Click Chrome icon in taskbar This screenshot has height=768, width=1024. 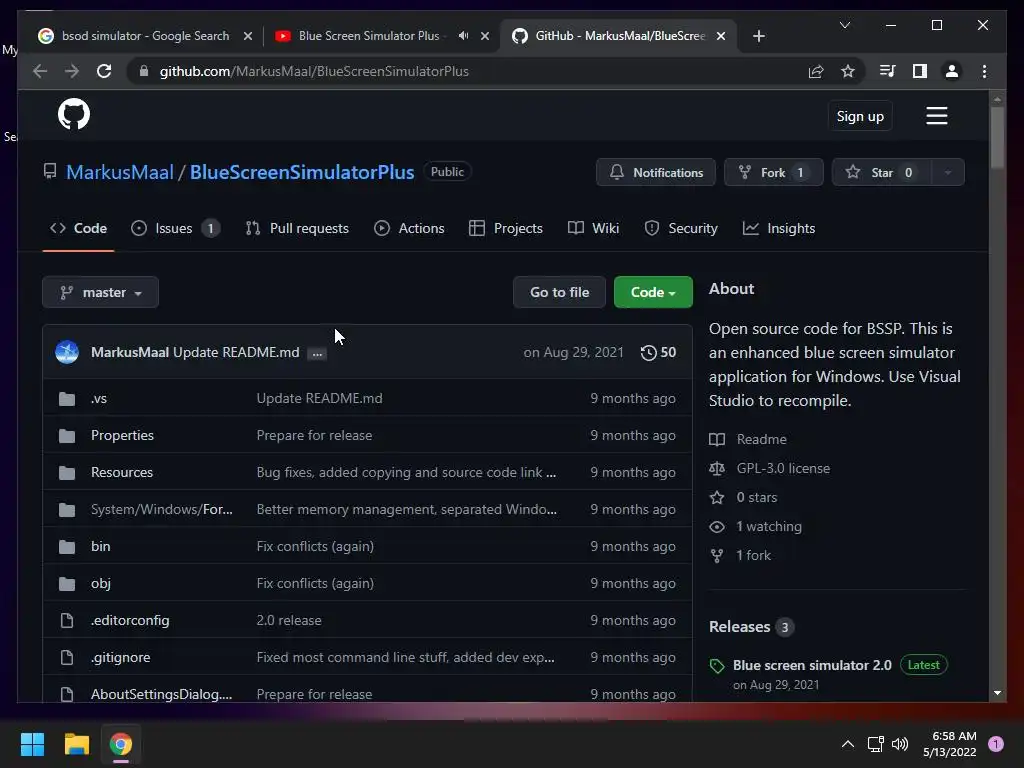(121, 744)
